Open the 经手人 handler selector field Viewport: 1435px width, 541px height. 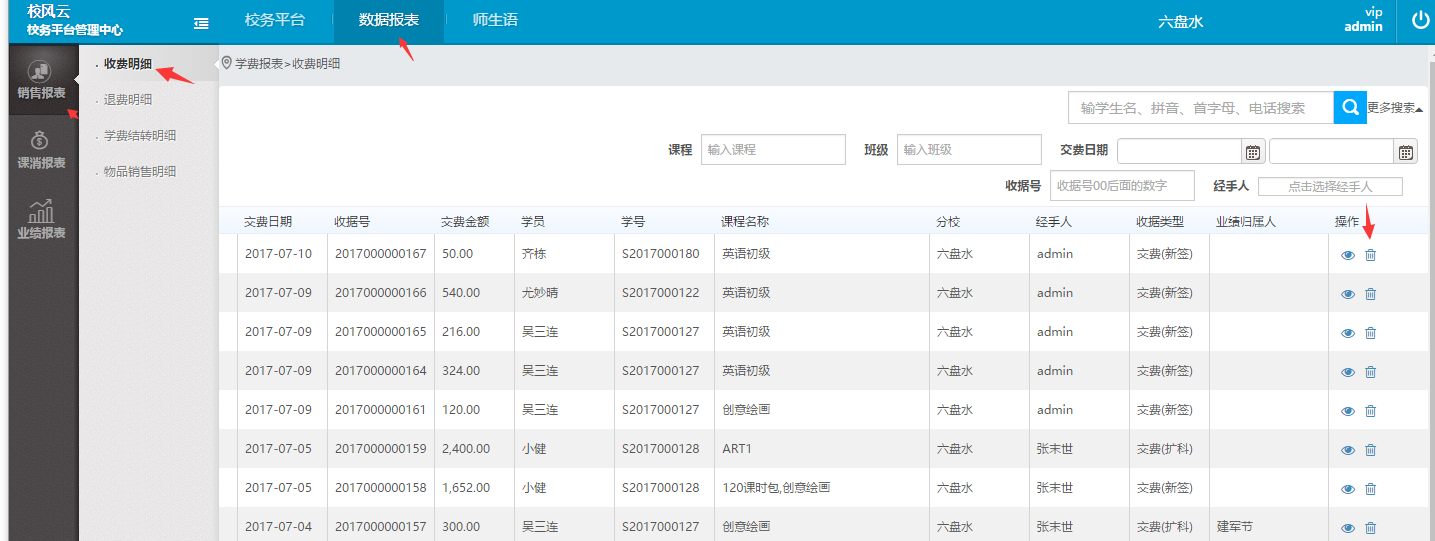[x=1330, y=186]
